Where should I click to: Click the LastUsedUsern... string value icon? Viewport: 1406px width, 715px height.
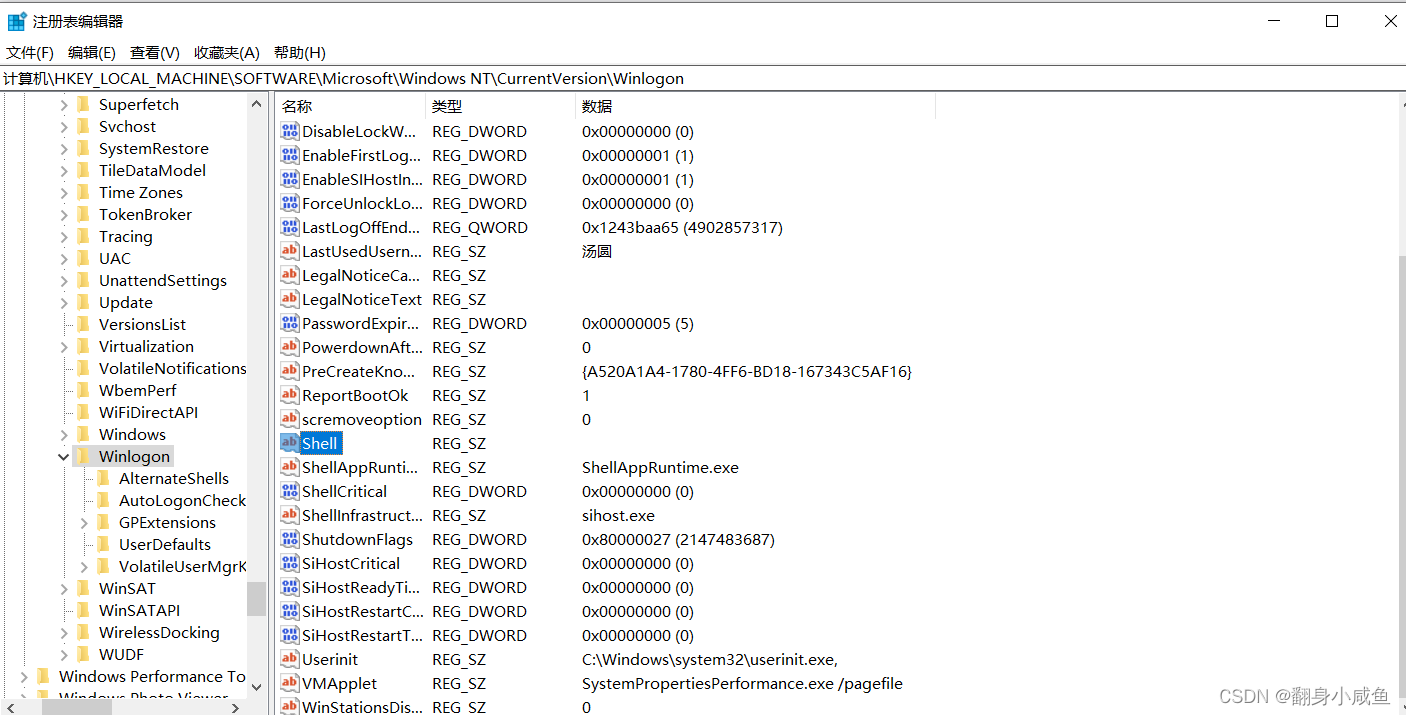click(290, 251)
